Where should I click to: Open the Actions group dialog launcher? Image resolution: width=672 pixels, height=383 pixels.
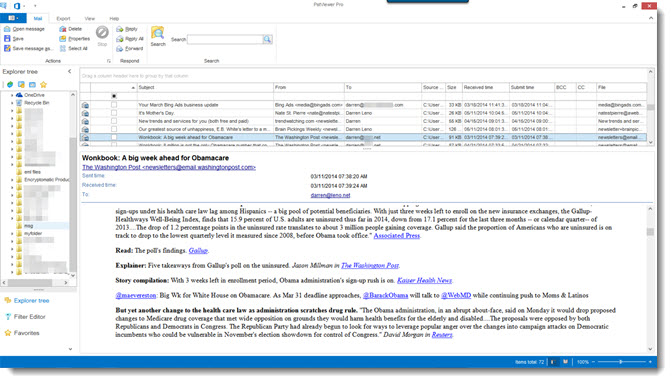pos(109,61)
